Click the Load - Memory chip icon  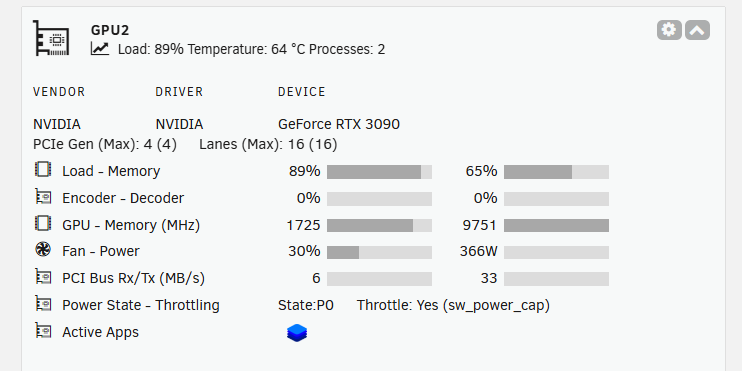click(x=43, y=169)
